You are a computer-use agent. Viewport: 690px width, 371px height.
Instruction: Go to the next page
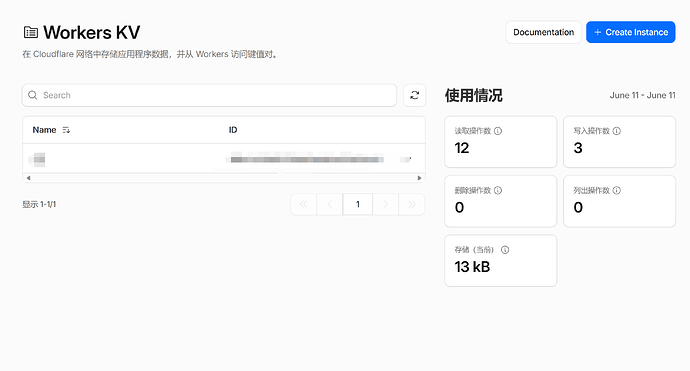point(385,204)
